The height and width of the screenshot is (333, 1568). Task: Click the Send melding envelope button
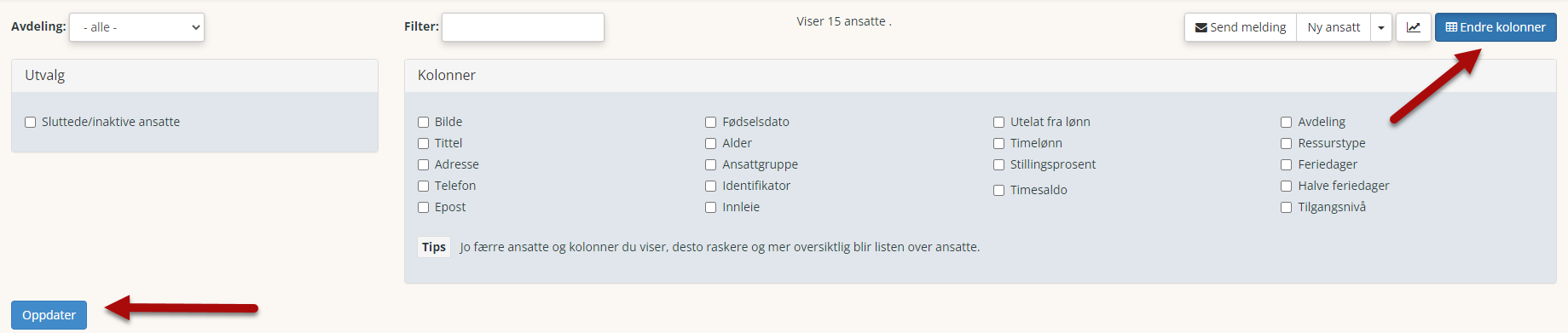tap(1241, 27)
